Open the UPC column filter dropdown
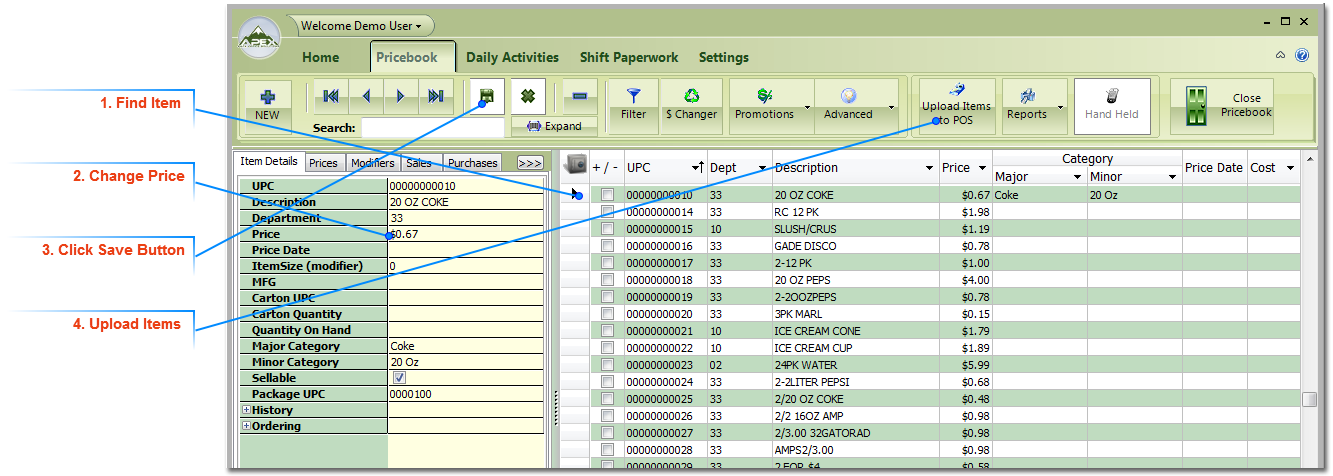 pos(696,168)
